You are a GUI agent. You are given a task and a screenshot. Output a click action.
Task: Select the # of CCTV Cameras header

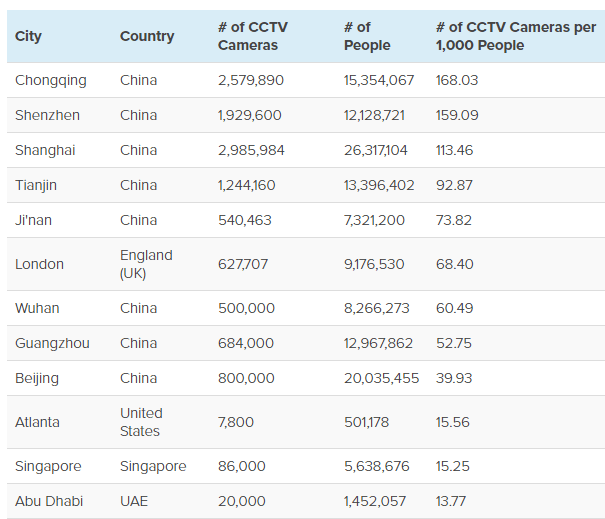pyautogui.click(x=253, y=36)
